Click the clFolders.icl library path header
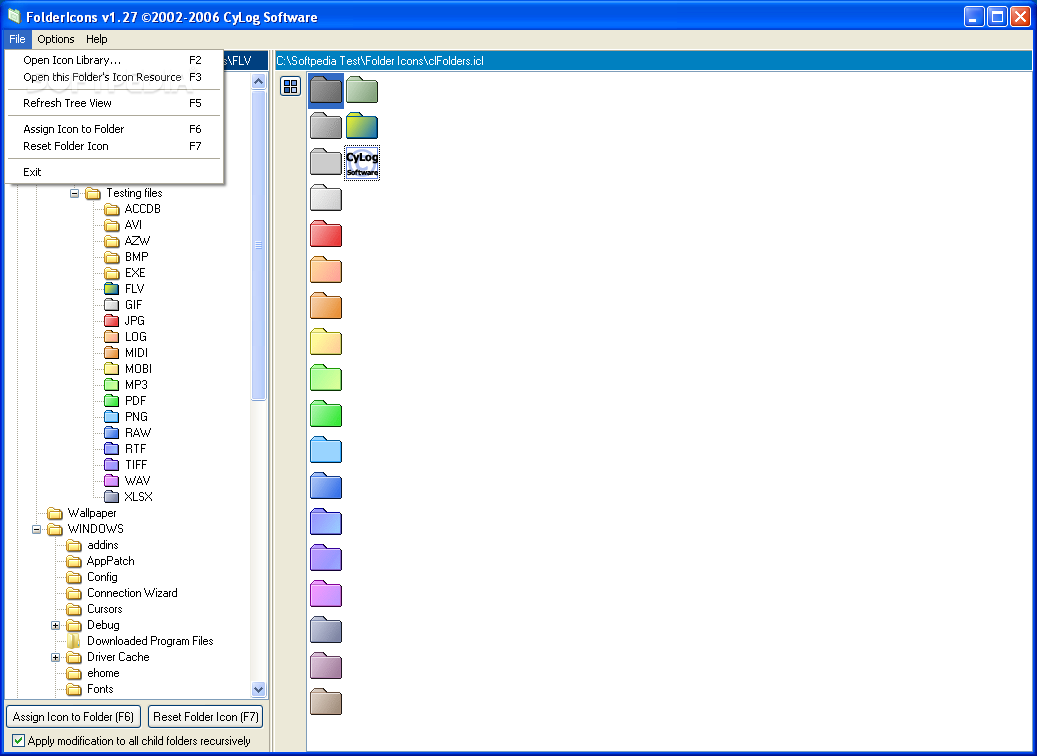 [x=653, y=61]
